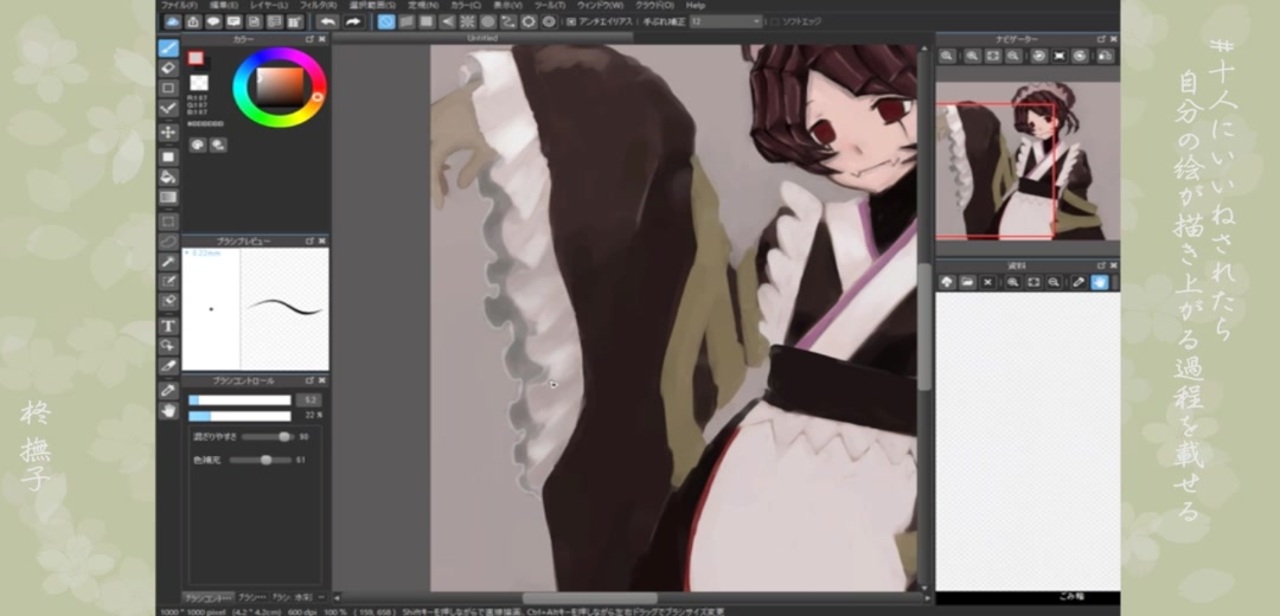Expand brush size options in Brush Preview

pyautogui.click(x=186, y=253)
